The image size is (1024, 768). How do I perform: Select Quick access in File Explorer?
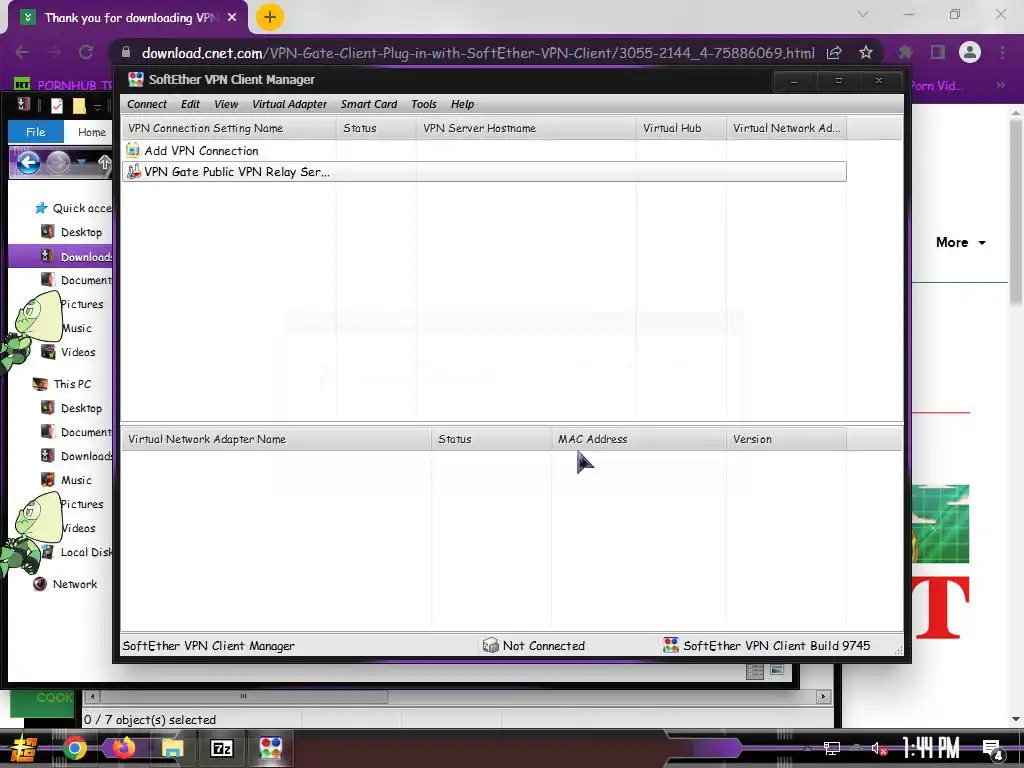pos(73,208)
